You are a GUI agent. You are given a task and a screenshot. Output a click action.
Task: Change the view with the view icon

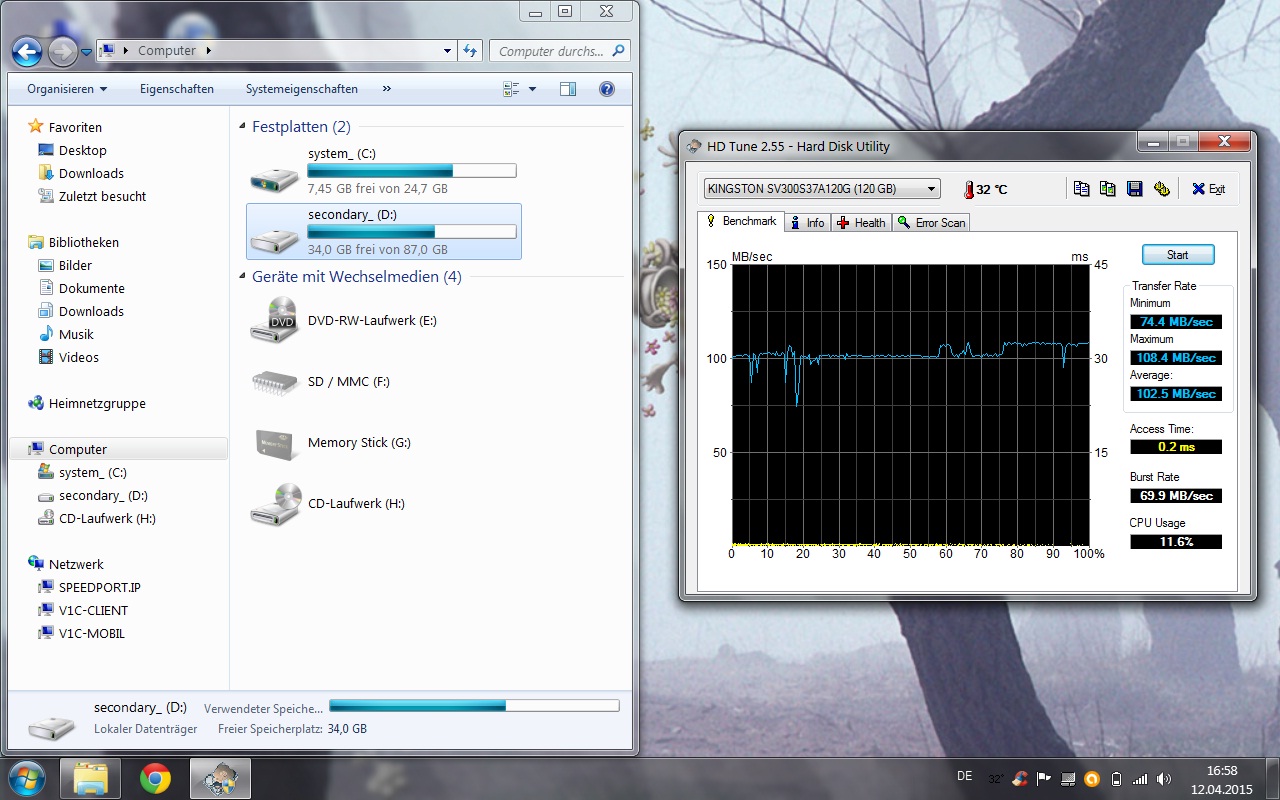tap(511, 89)
